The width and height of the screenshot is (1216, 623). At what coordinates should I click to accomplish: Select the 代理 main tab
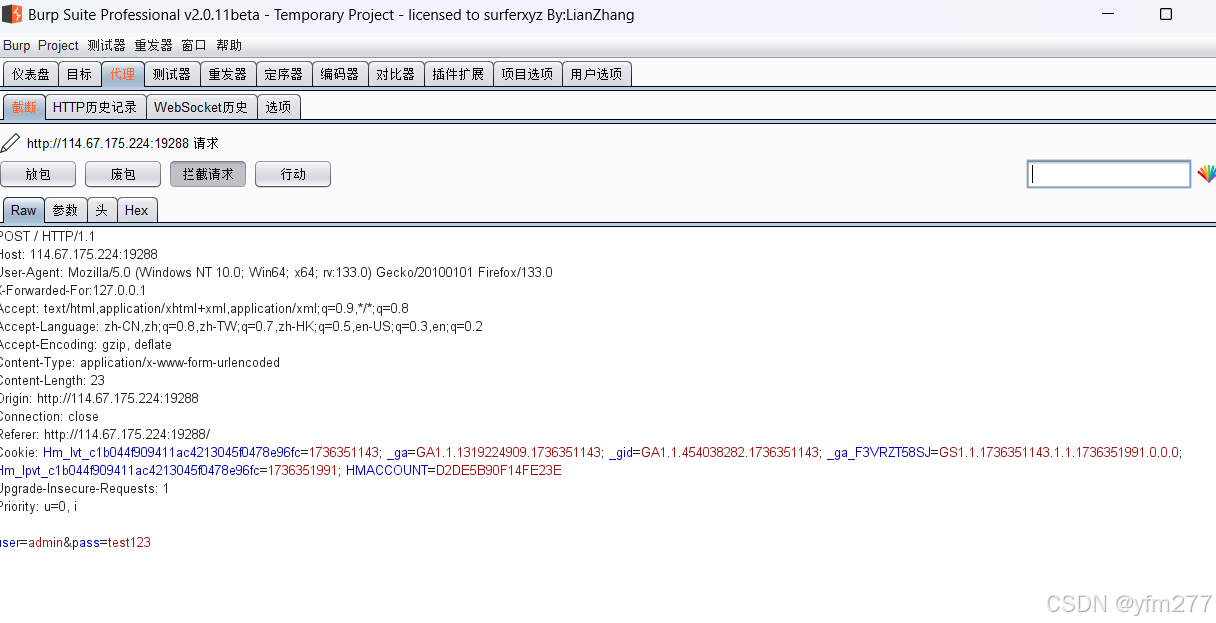tap(123, 74)
